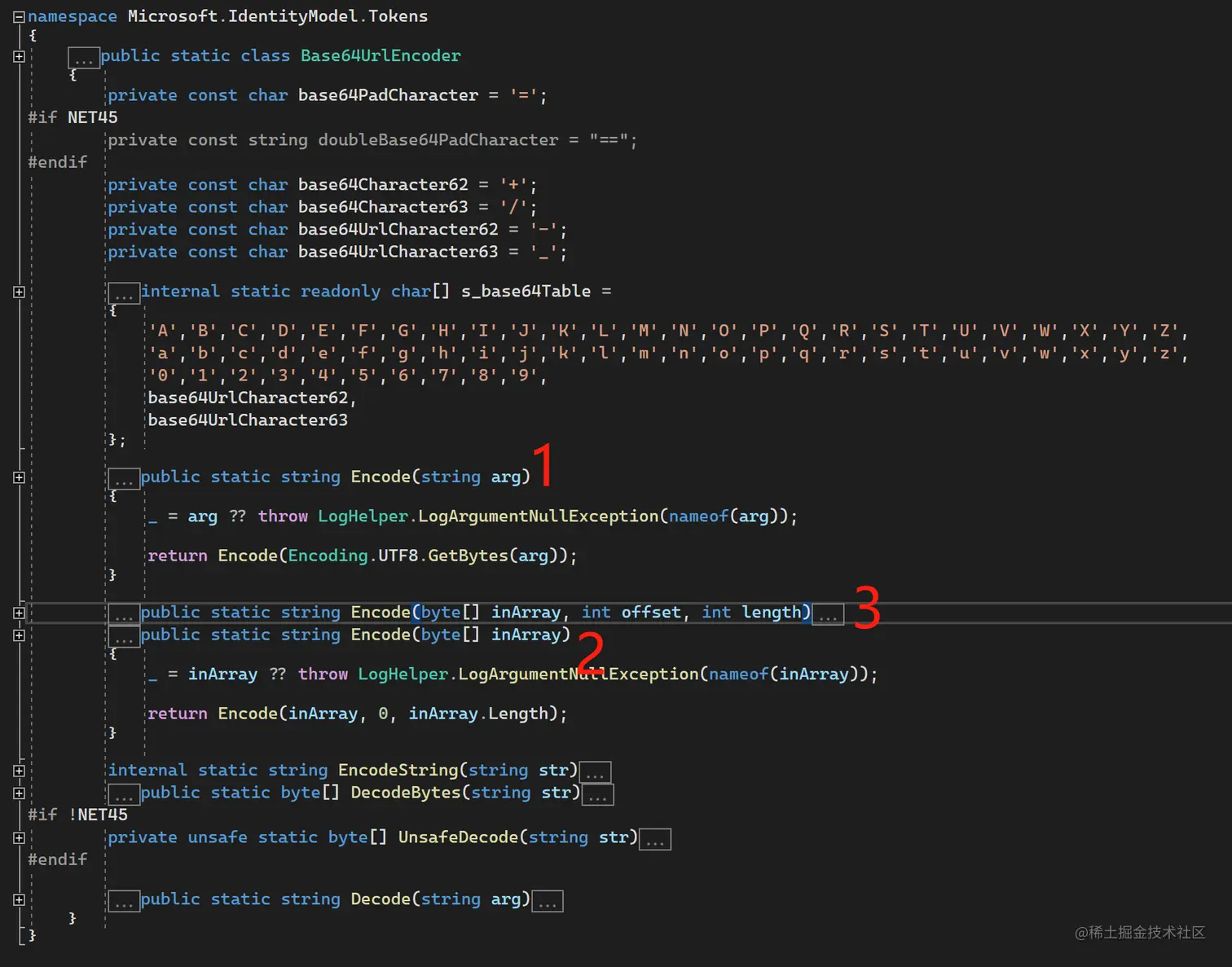This screenshot has height=967, width=1232.
Task: Click the UnsafeDecode method name
Action: click(458, 837)
